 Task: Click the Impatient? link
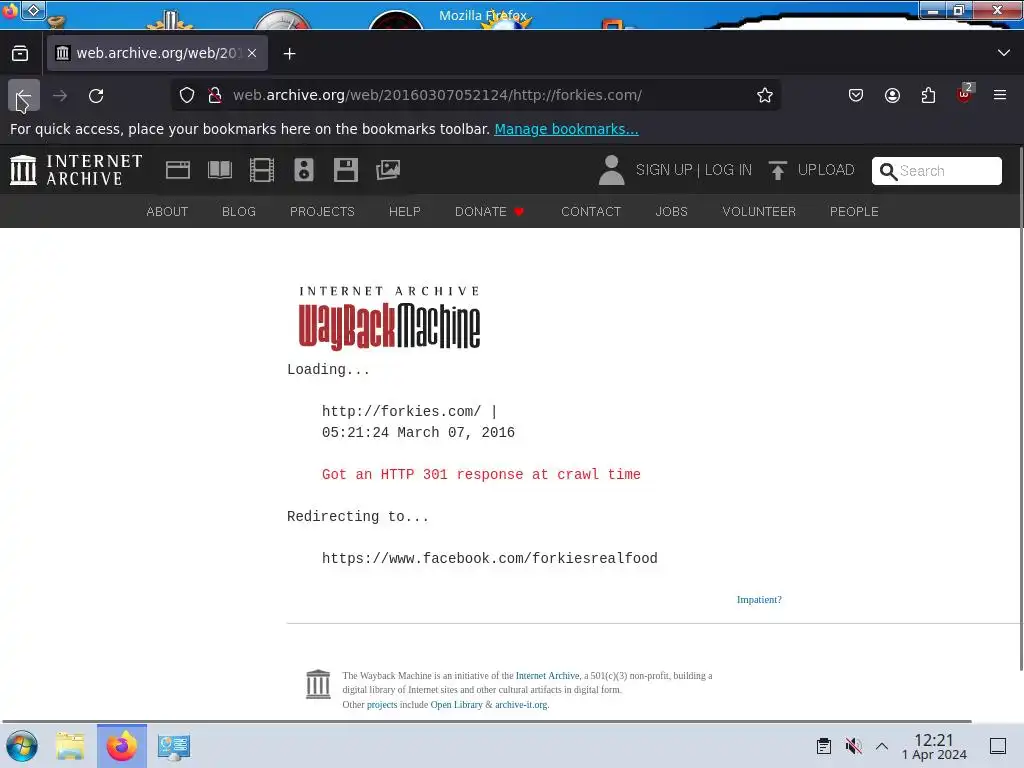[759, 600]
